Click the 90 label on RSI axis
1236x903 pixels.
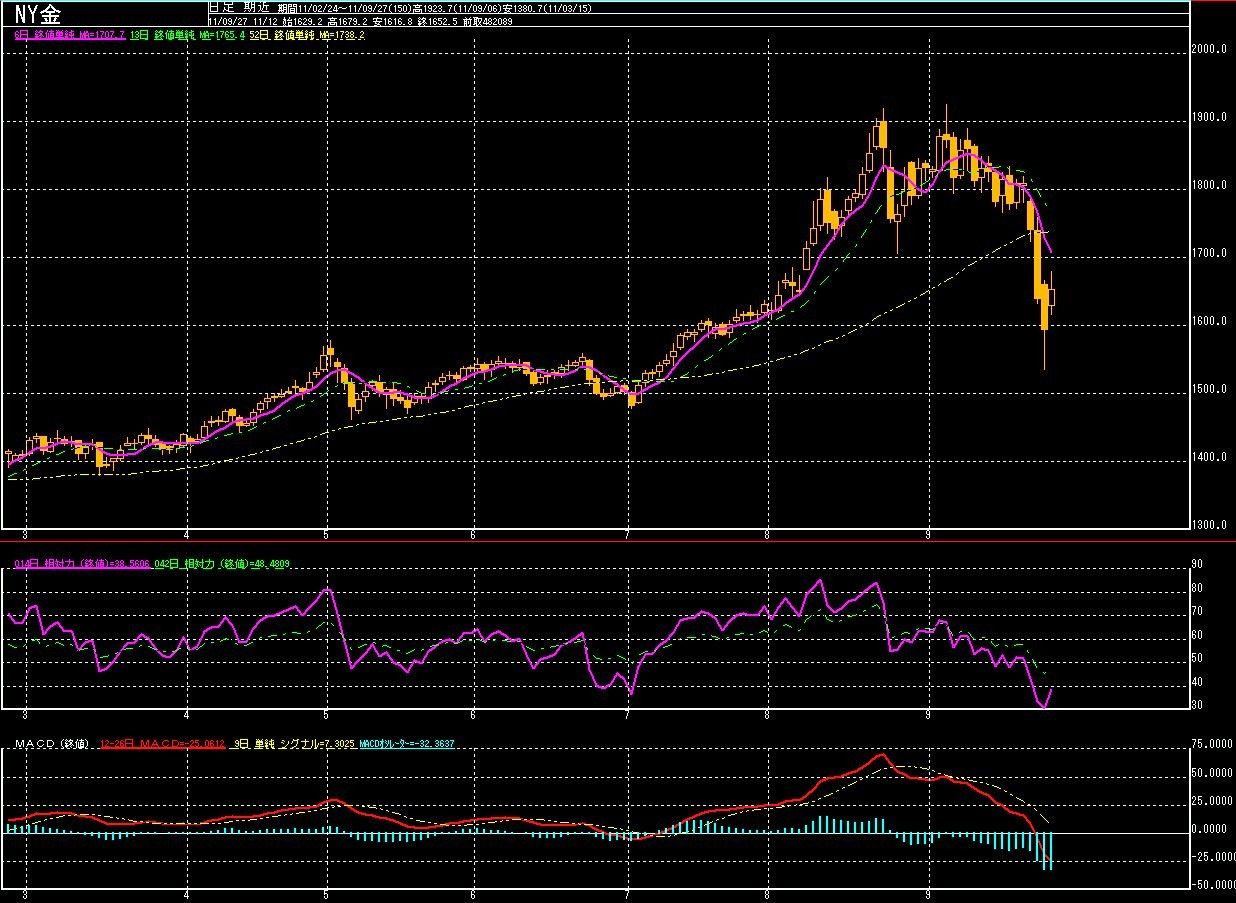(1197, 564)
